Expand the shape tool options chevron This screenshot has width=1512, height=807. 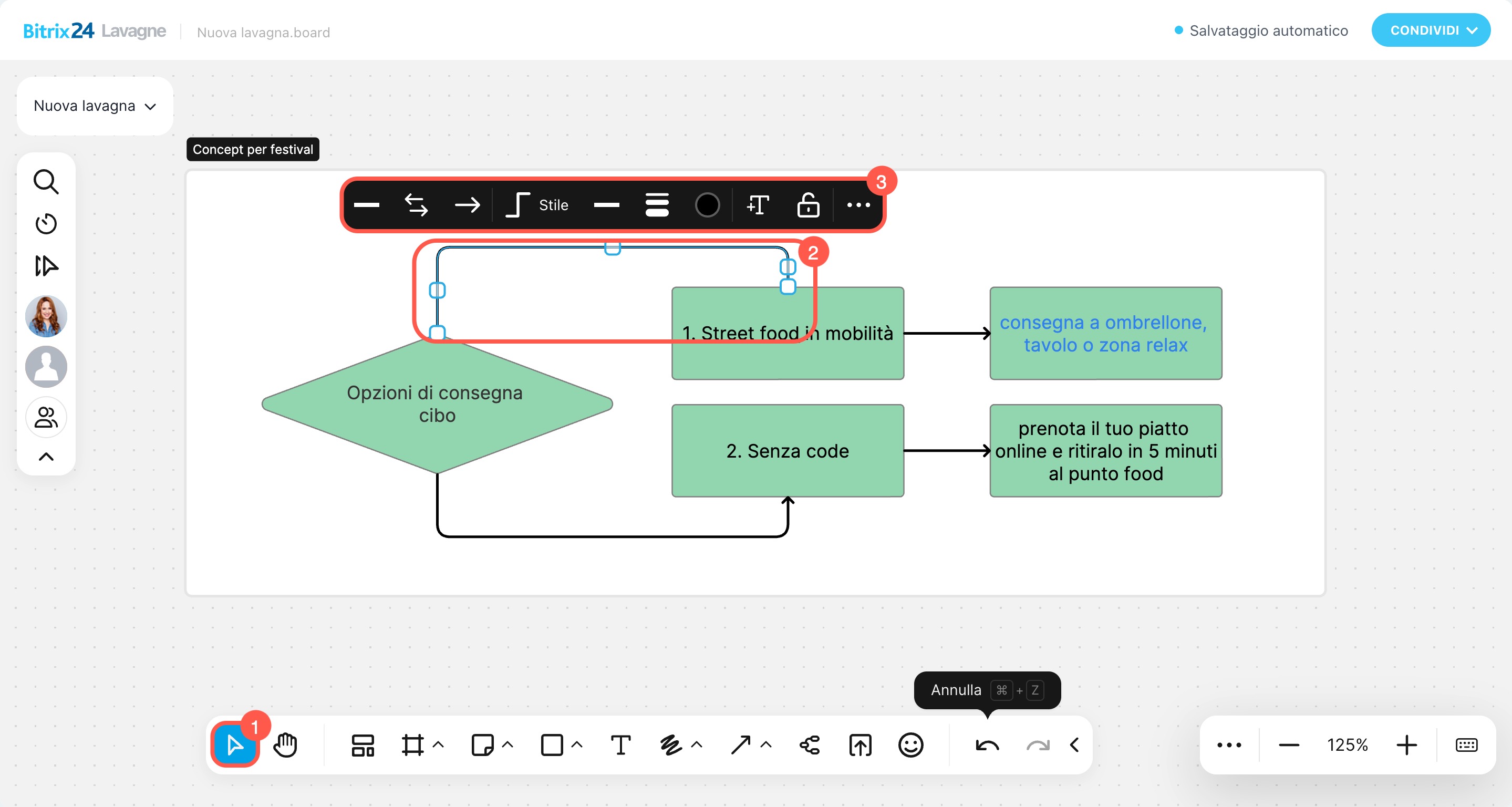(x=577, y=745)
